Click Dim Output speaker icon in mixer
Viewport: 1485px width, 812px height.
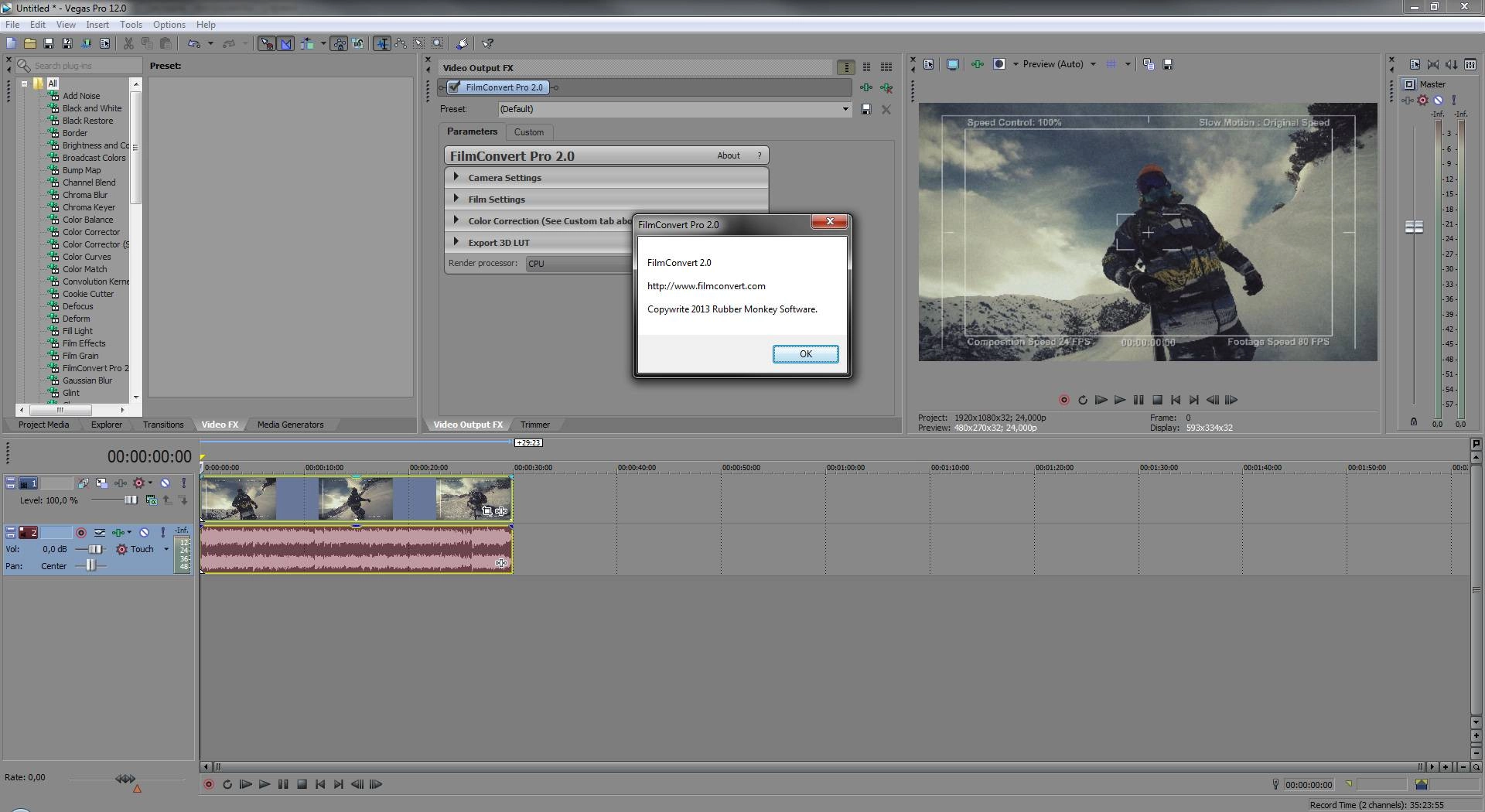point(1452,64)
